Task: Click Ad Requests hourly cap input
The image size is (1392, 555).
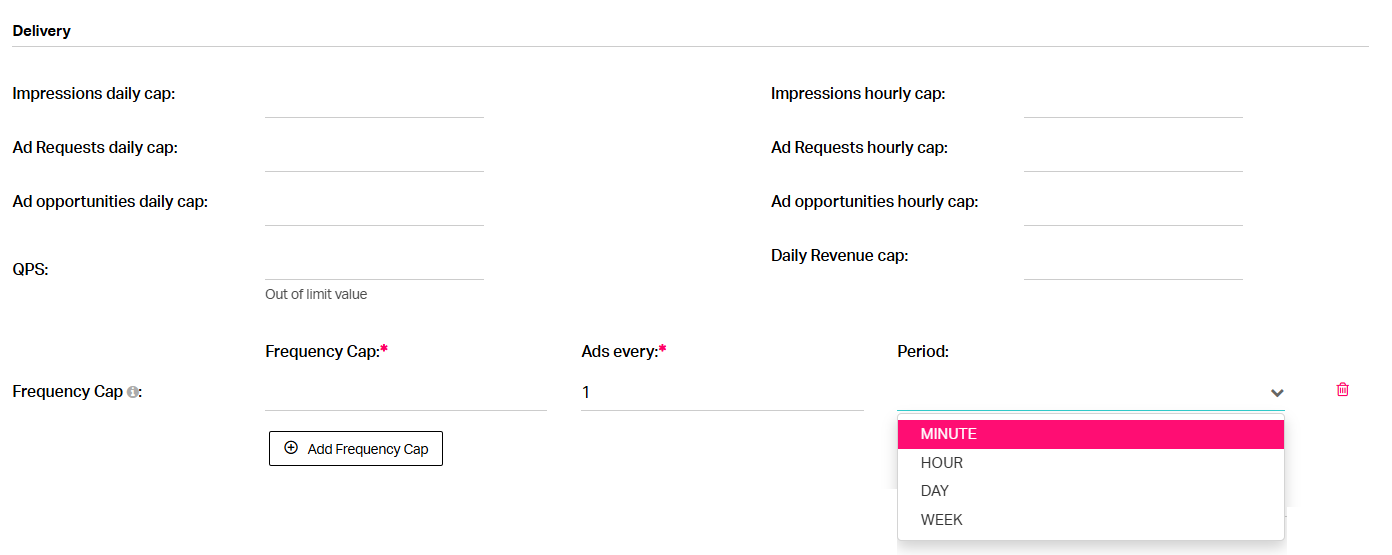Action: pyautogui.click(x=1133, y=154)
